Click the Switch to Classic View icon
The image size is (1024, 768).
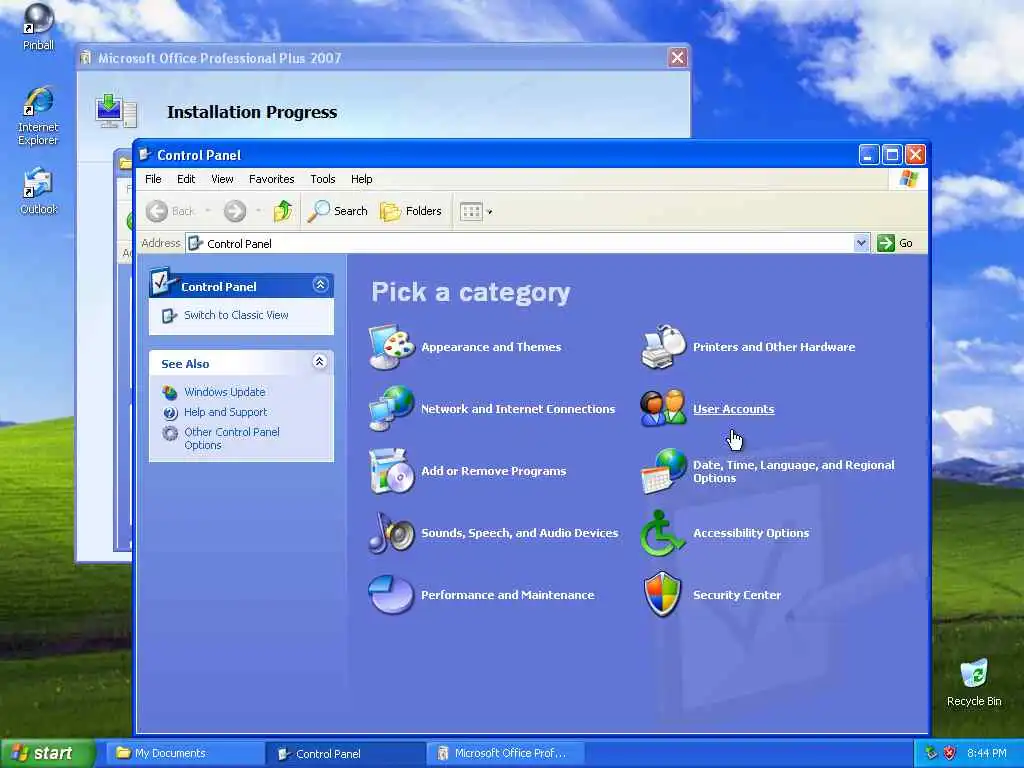click(169, 315)
